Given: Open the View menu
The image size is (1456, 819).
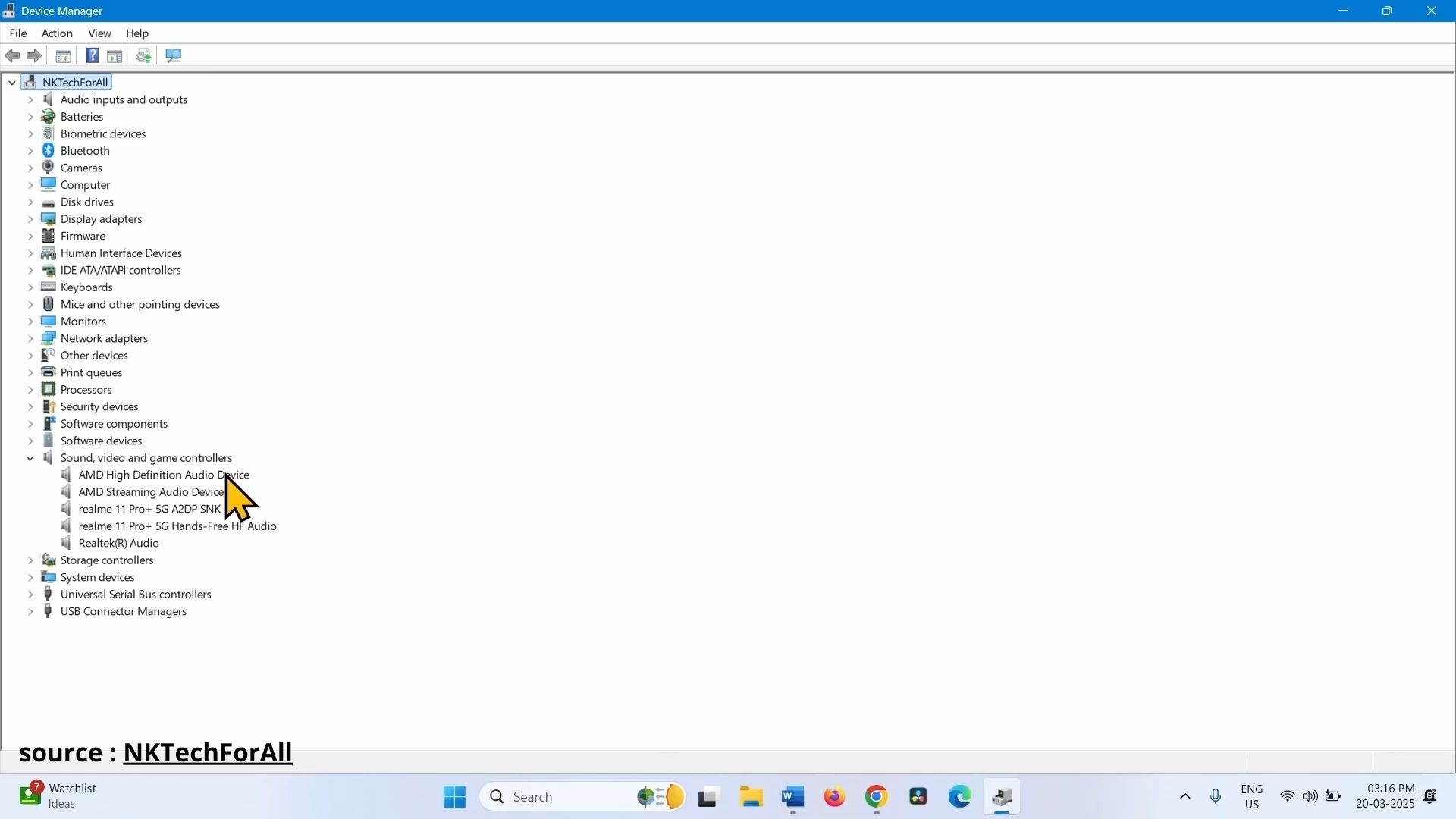Looking at the screenshot, I should (99, 33).
